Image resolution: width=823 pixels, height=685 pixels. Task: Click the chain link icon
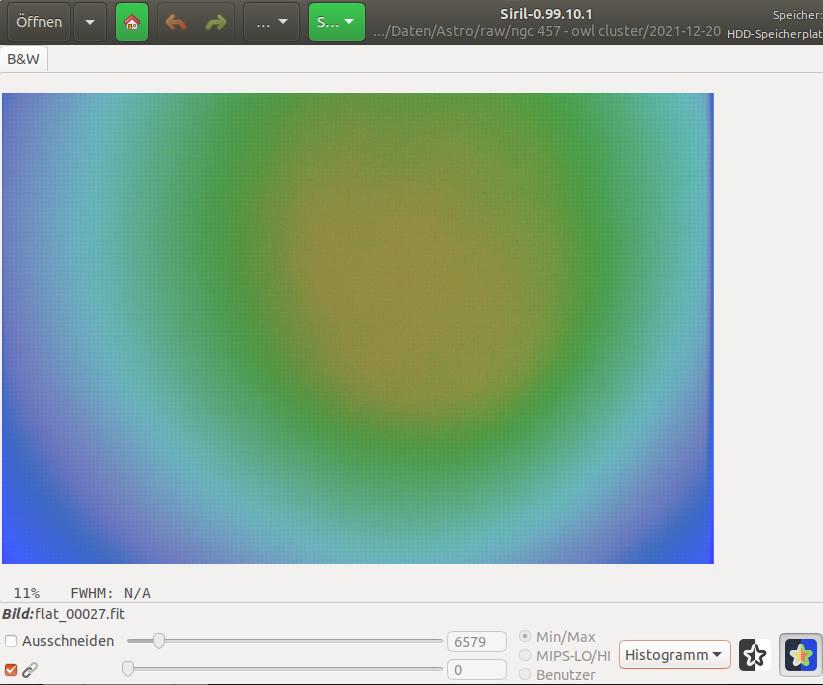30,670
